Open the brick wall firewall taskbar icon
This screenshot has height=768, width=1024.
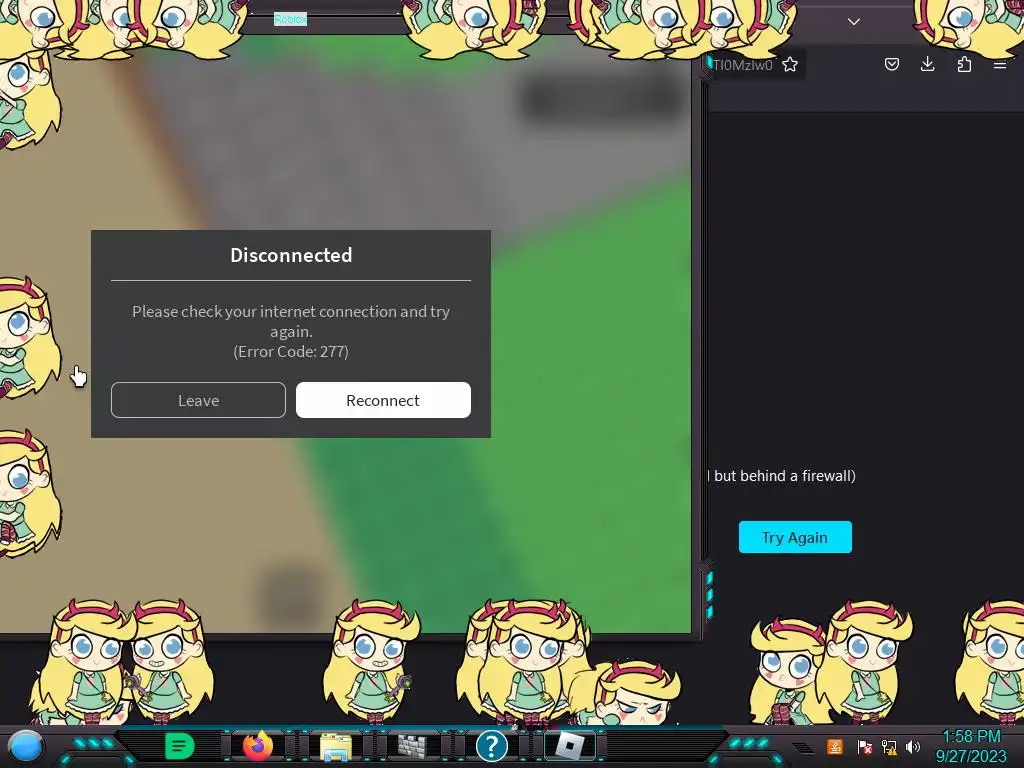pyautogui.click(x=413, y=746)
